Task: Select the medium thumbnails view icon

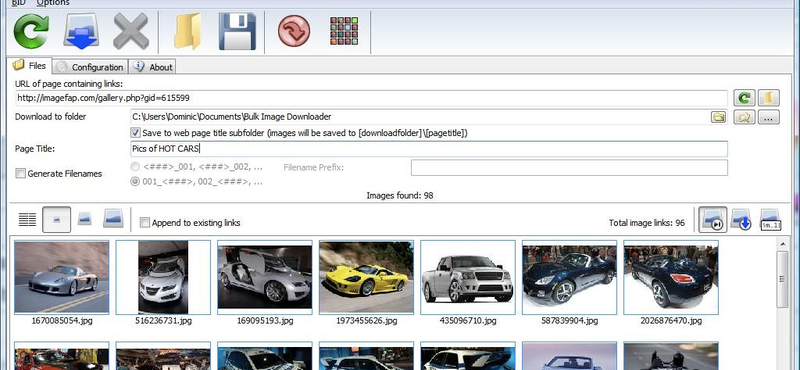Action: (x=85, y=218)
